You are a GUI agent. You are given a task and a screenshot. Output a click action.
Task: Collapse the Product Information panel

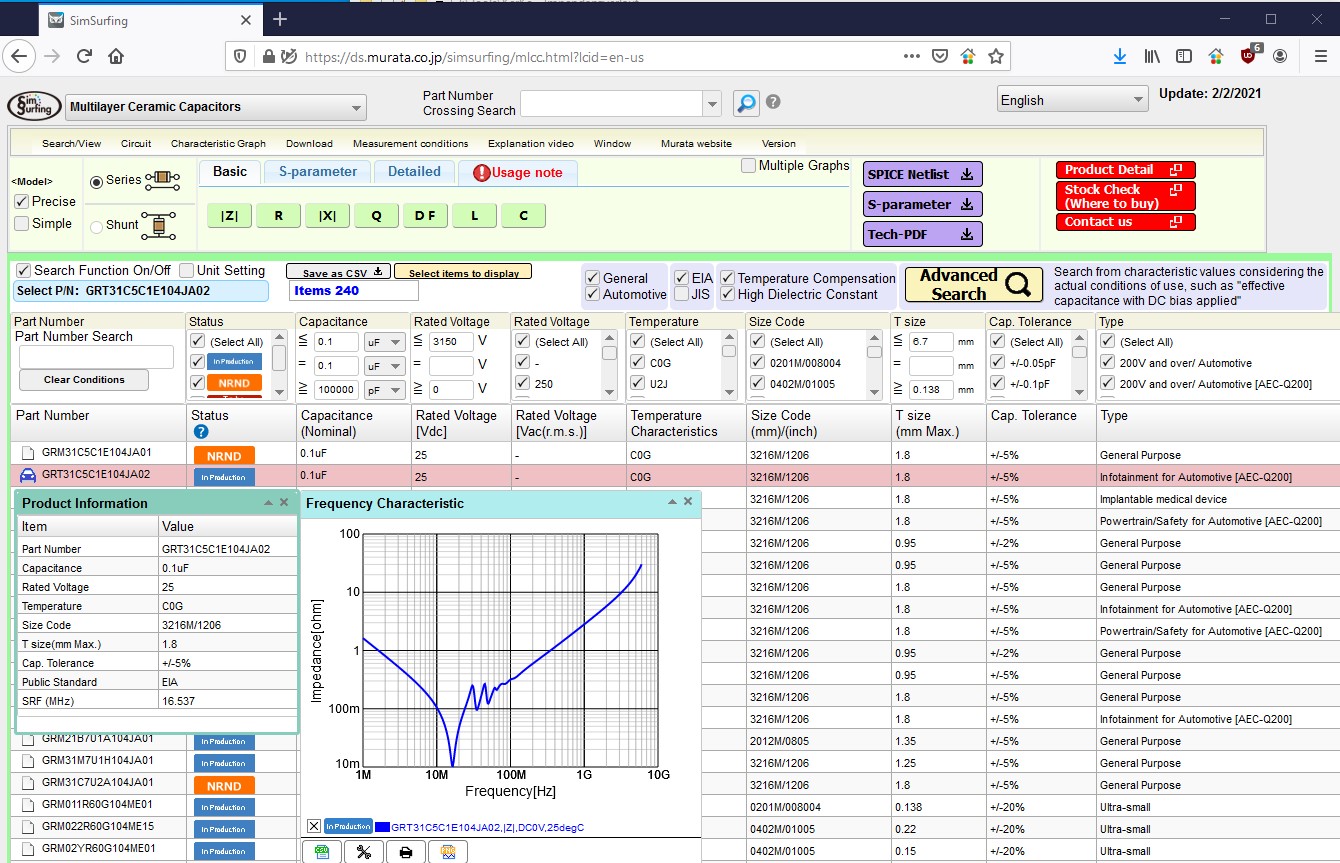(268, 502)
